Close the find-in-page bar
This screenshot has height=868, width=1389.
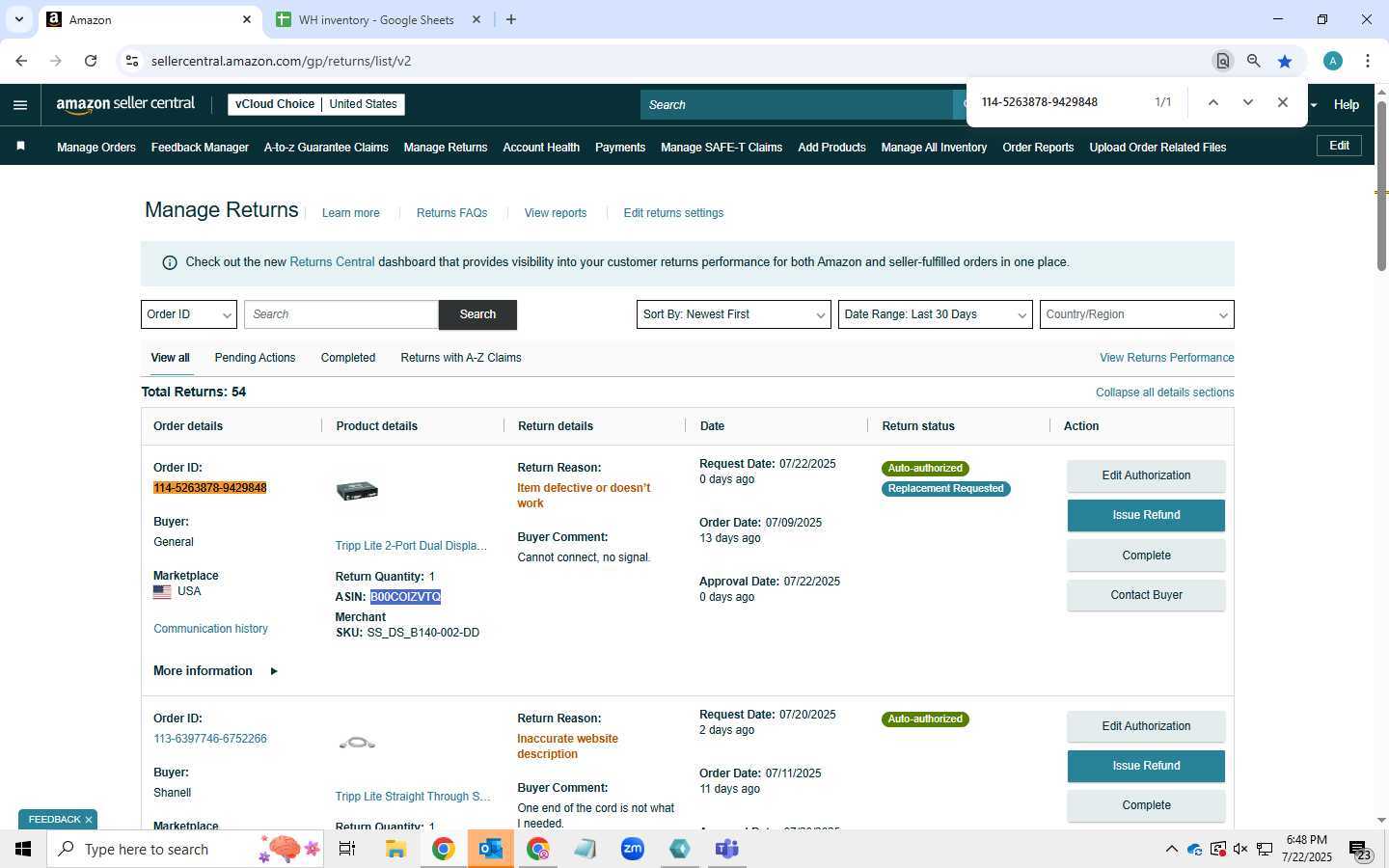1283,102
